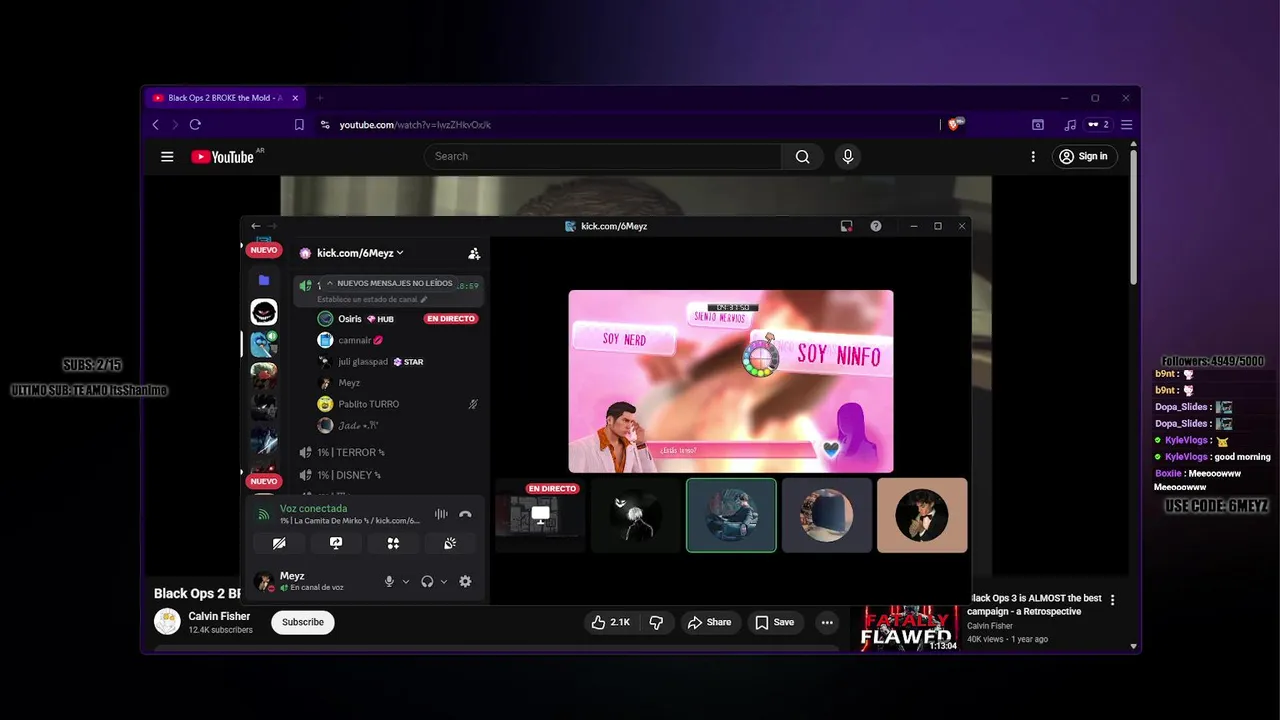Open Discord inbox icon in the title bar
Screen dimensions: 1280x720
click(846, 226)
